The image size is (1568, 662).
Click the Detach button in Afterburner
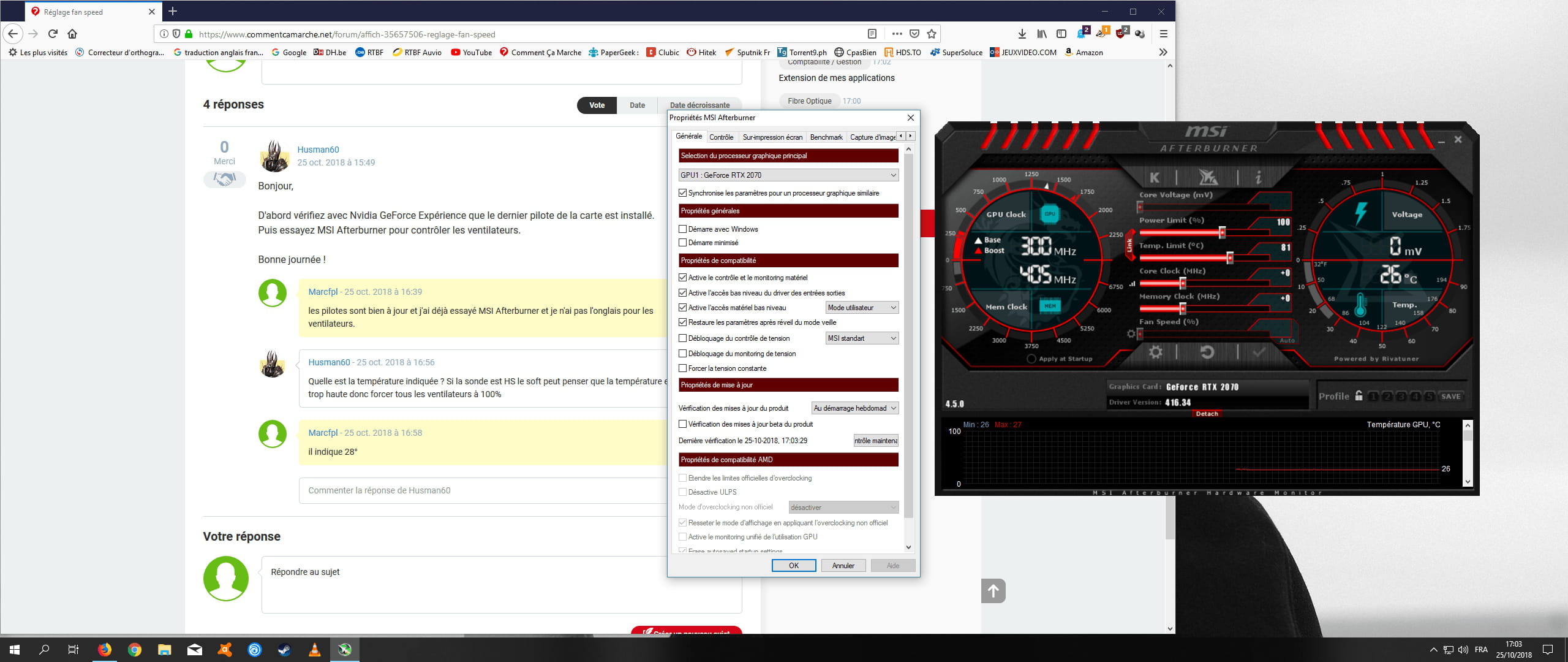[x=1207, y=414]
